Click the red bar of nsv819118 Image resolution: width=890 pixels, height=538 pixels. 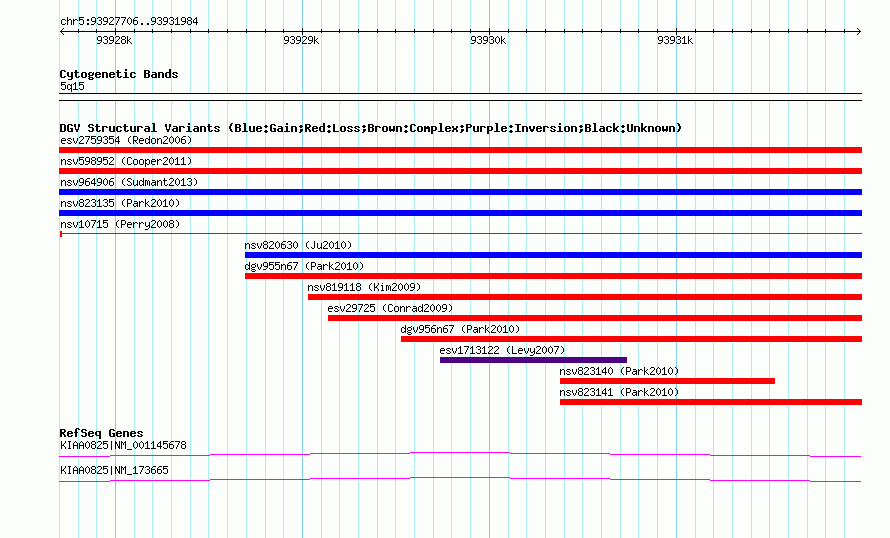click(x=585, y=297)
